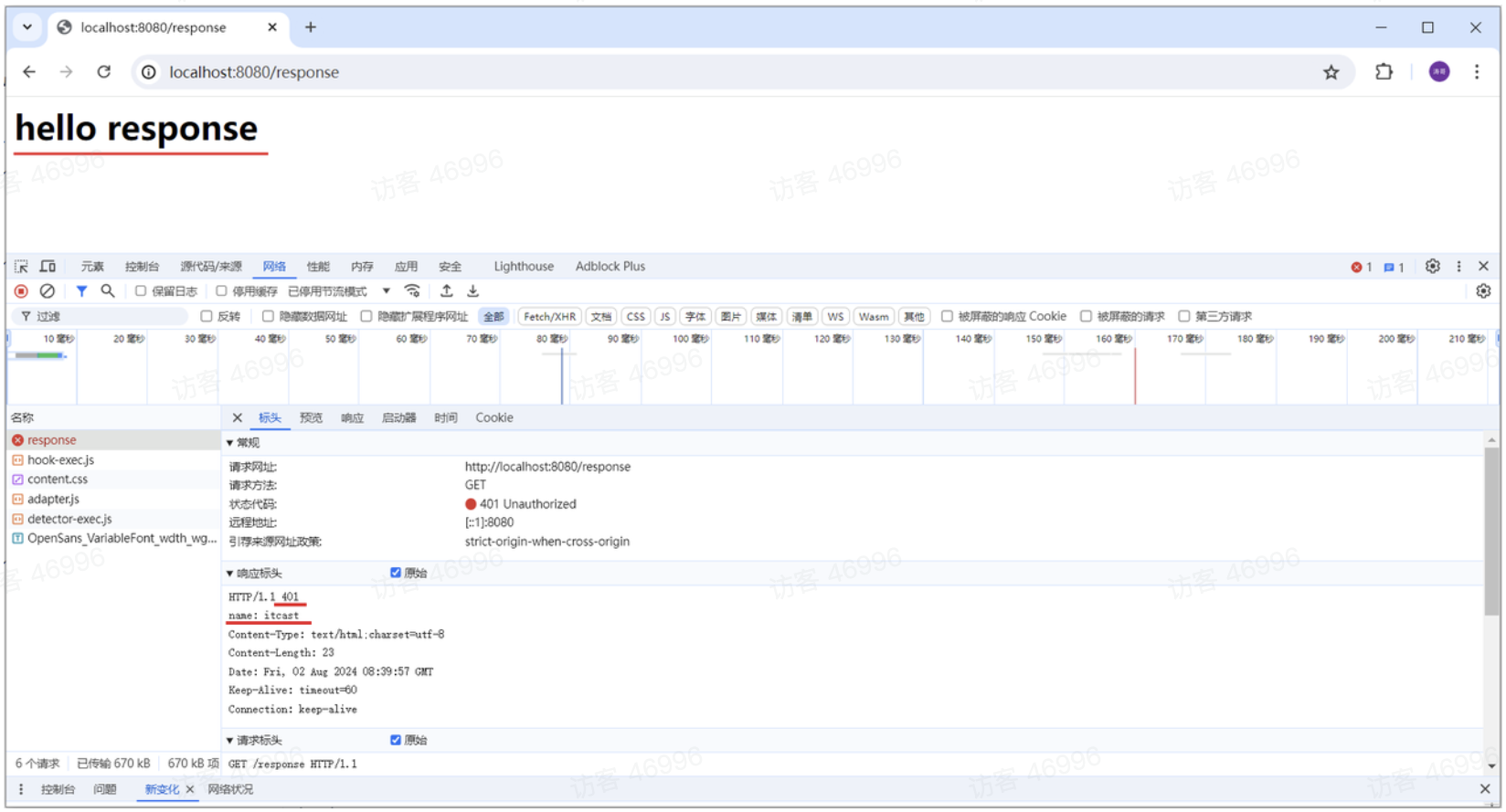Open the throttling mode dropdown
This screenshot has width=1506, height=812.
coord(387,291)
